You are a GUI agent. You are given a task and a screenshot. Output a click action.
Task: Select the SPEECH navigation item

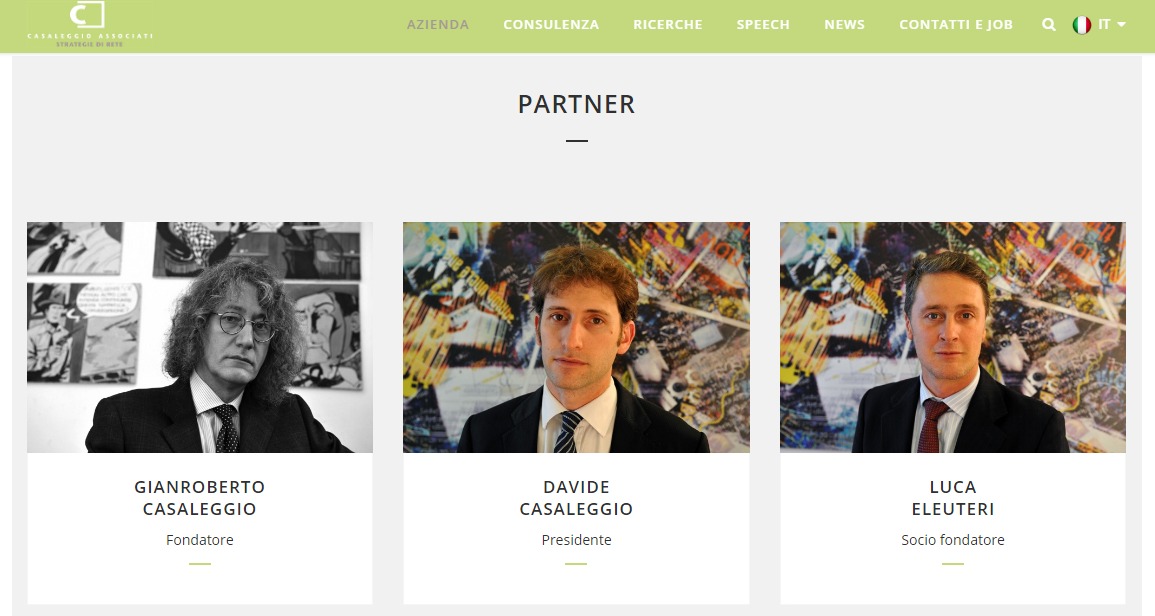[x=763, y=24]
